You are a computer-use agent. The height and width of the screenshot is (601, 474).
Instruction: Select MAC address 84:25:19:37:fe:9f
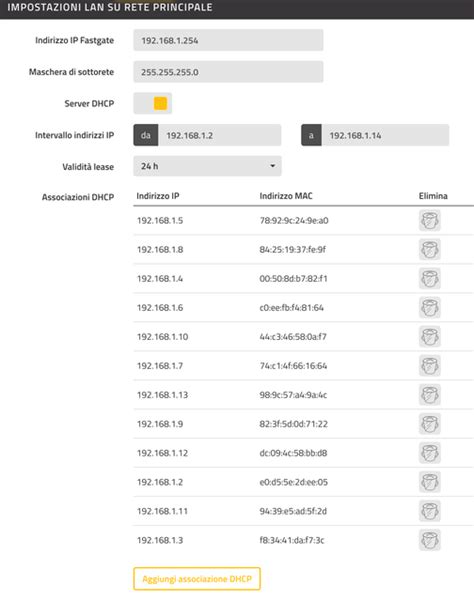pyautogui.click(x=293, y=250)
